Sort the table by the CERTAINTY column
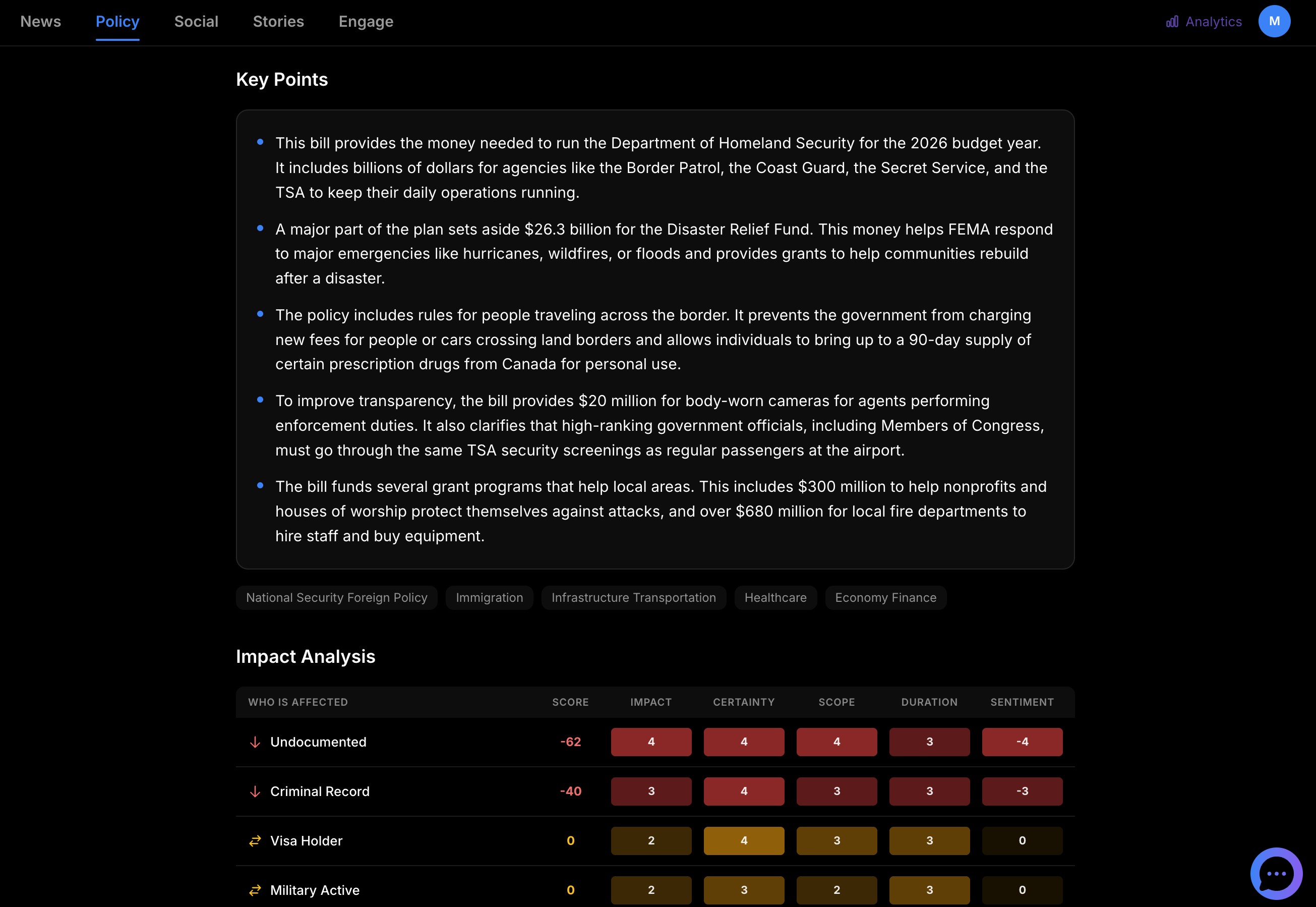Viewport: 1316px width, 907px height. click(744, 702)
